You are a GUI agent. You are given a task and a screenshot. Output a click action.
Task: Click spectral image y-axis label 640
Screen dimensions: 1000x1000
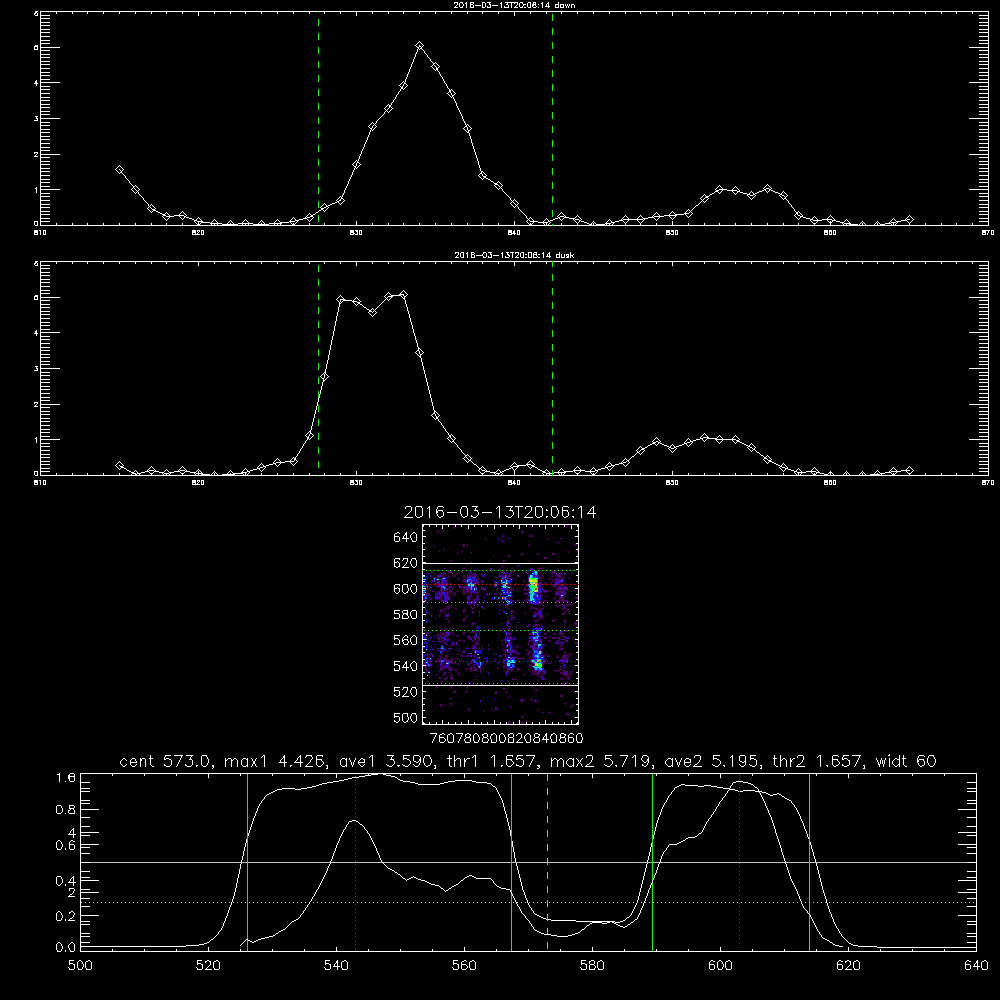click(406, 538)
